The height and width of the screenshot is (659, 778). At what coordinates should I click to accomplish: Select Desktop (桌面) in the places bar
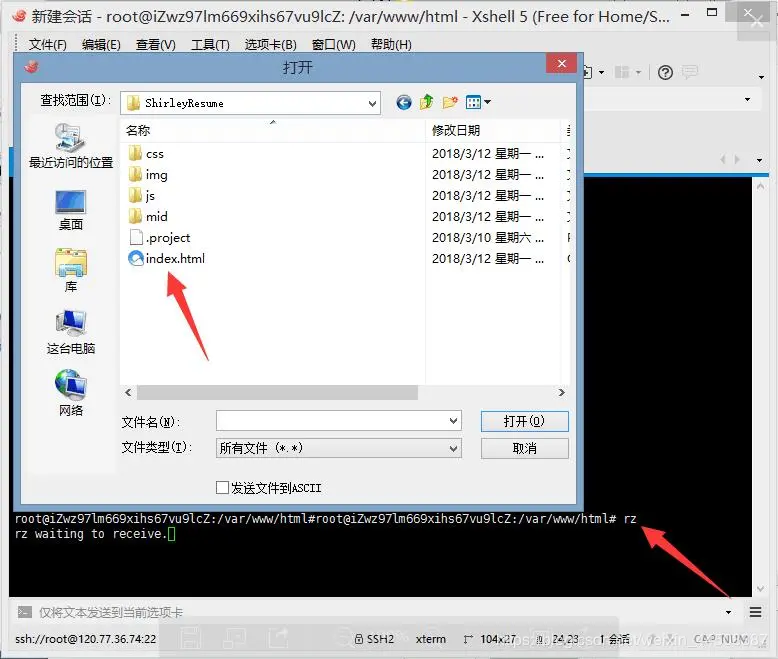pos(70,210)
